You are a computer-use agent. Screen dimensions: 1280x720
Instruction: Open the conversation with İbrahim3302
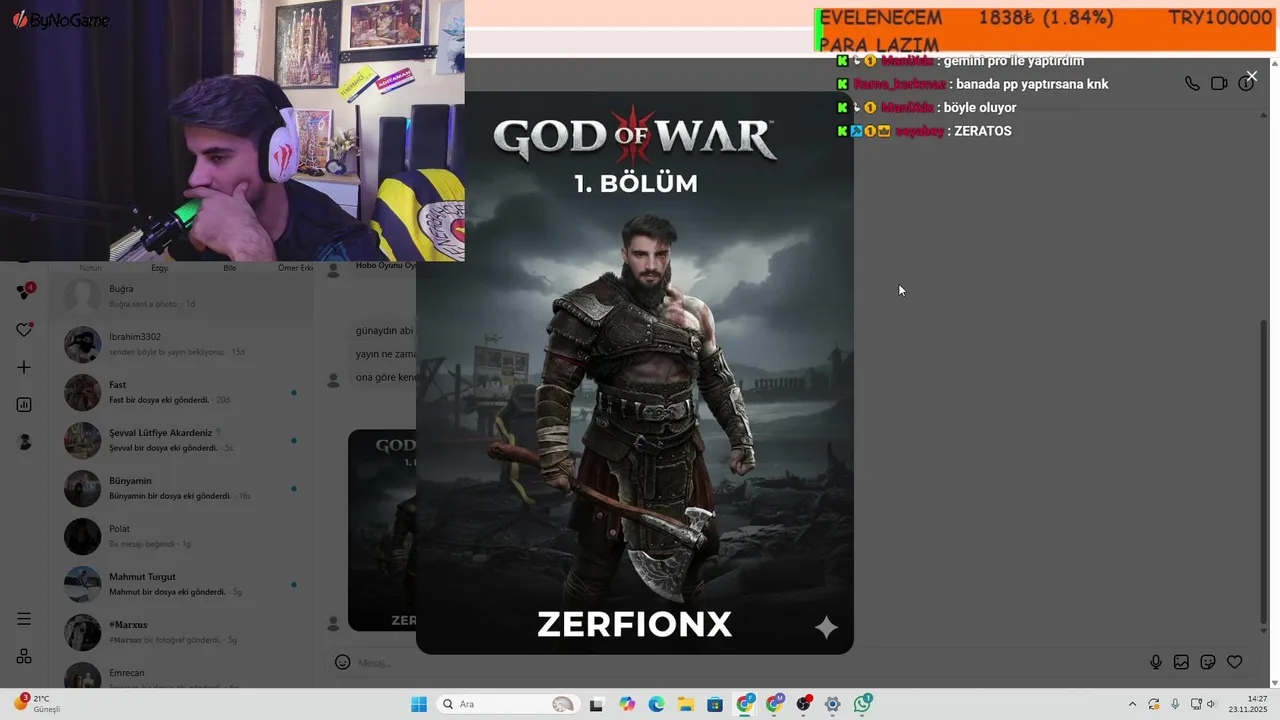[182, 344]
